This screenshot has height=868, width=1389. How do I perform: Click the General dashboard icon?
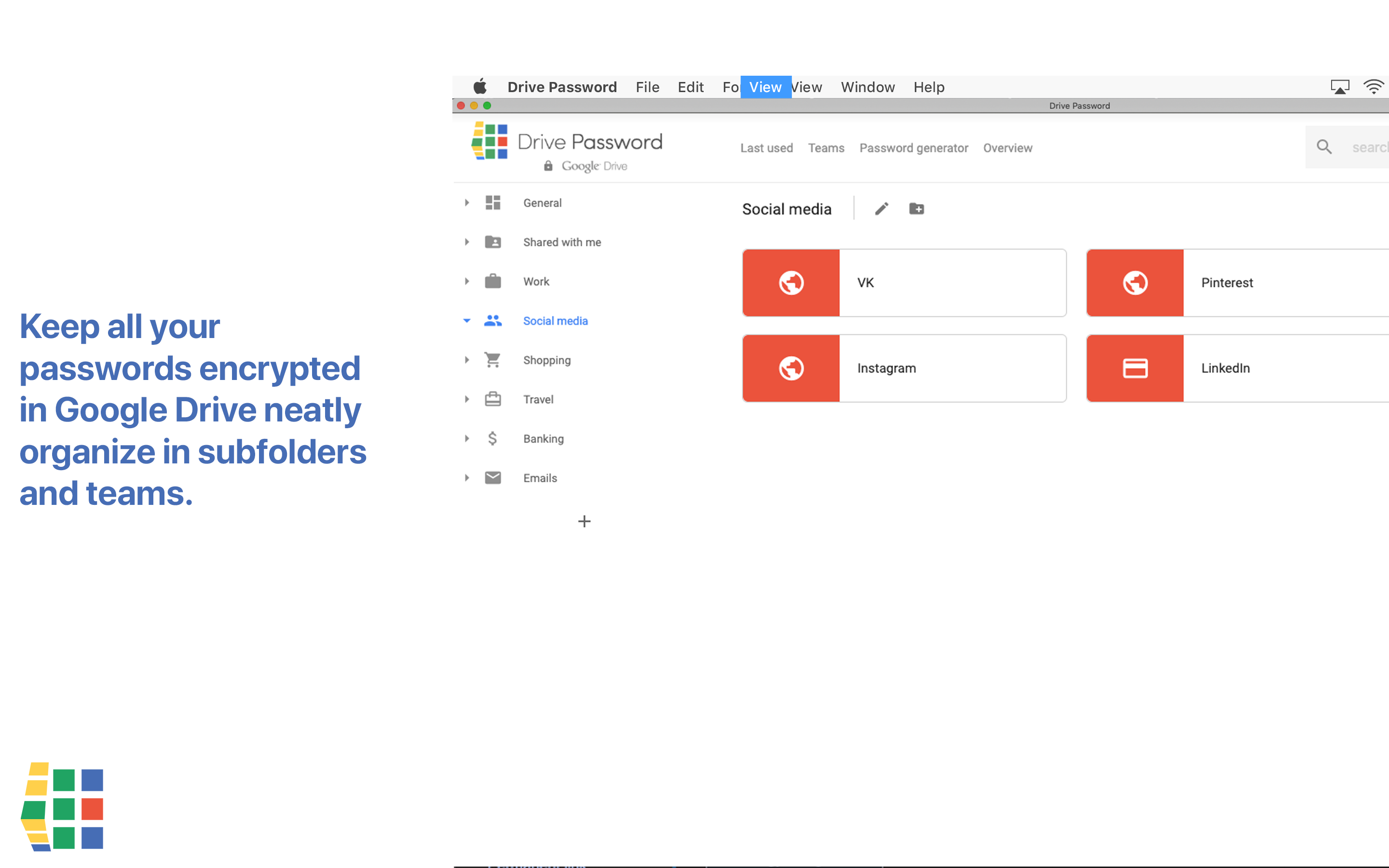pos(492,203)
